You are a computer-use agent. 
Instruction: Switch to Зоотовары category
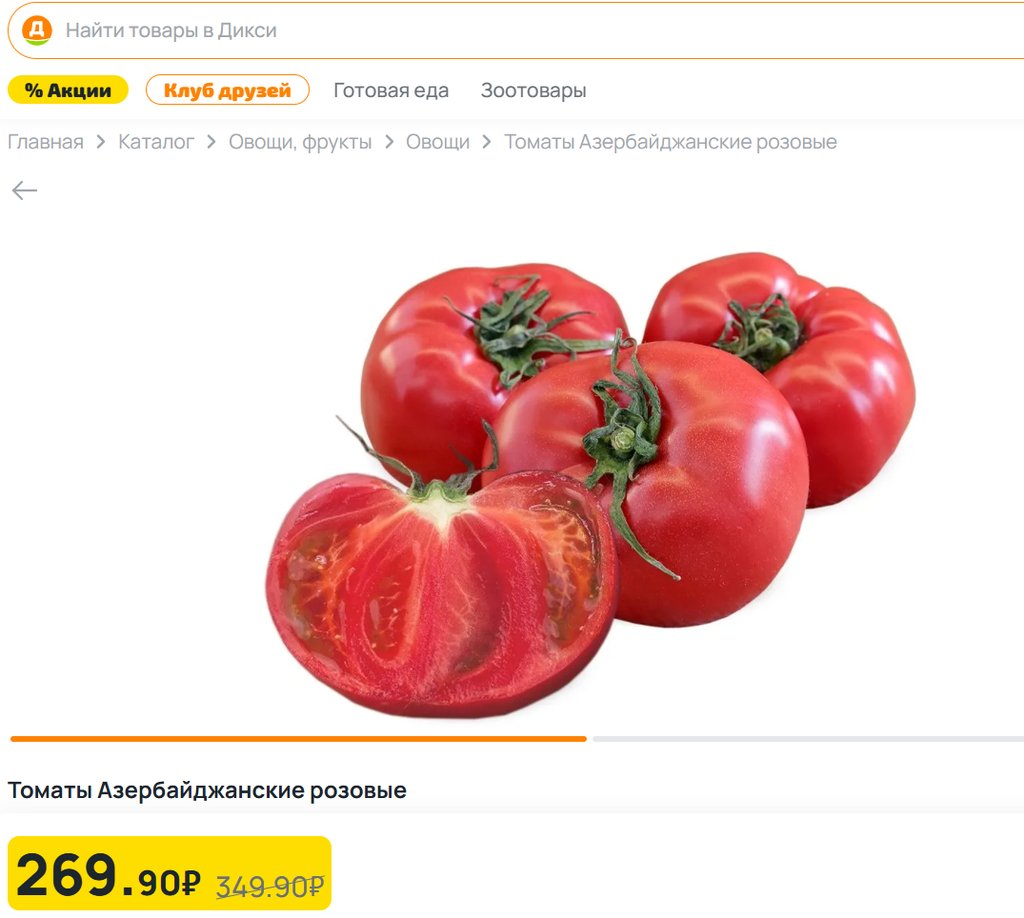[x=534, y=90]
